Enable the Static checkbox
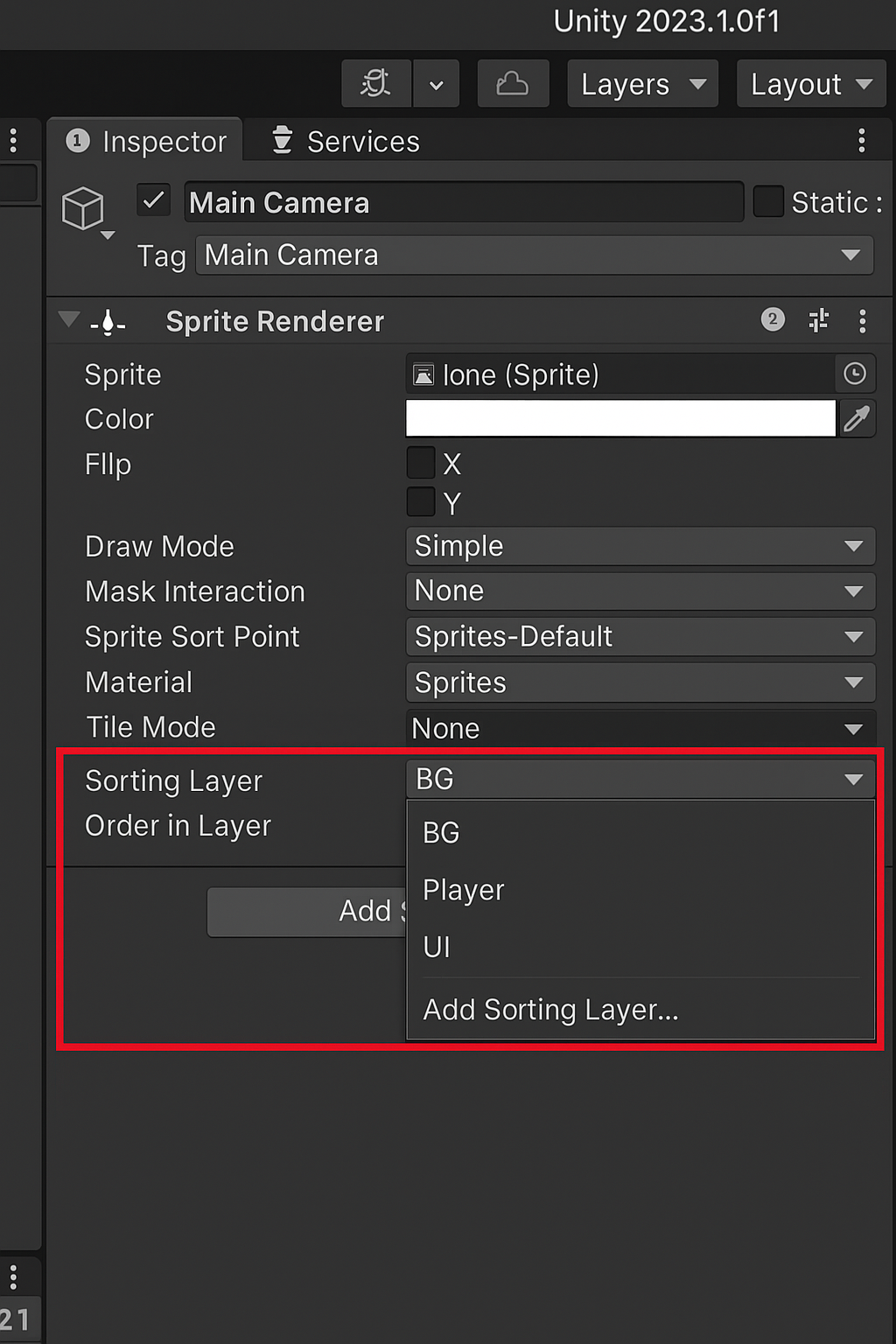Screen dimensions: 896x1344 pos(768,200)
